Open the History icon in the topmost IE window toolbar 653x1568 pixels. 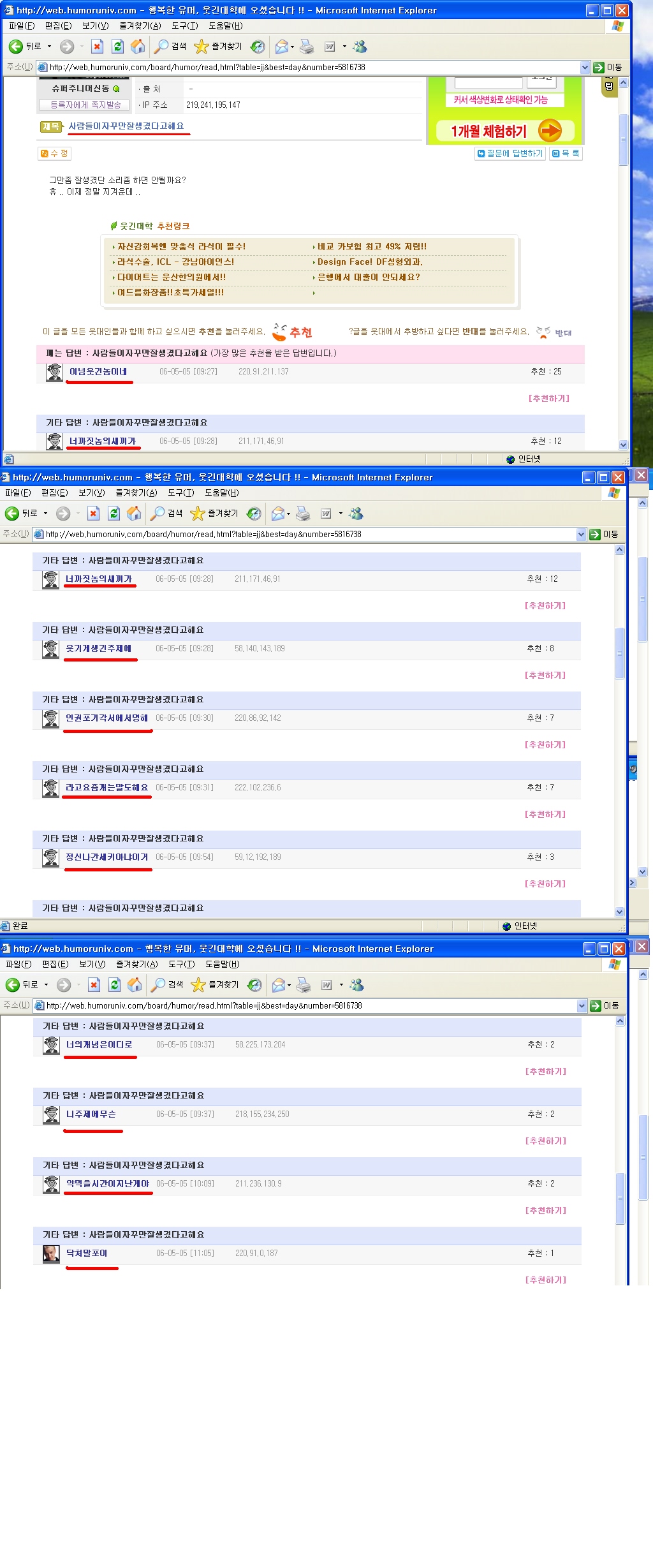pos(258,47)
